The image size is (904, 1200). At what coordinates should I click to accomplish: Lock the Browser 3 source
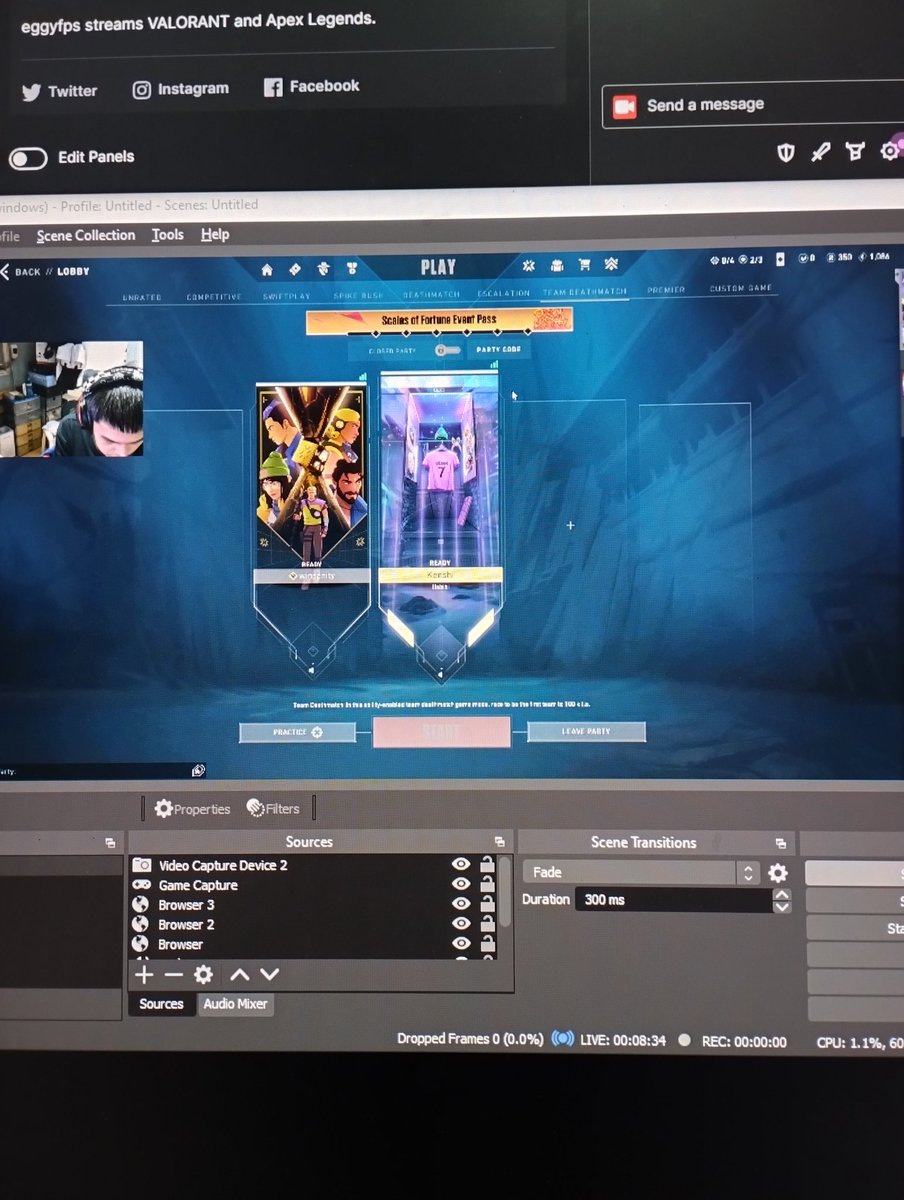[487, 904]
